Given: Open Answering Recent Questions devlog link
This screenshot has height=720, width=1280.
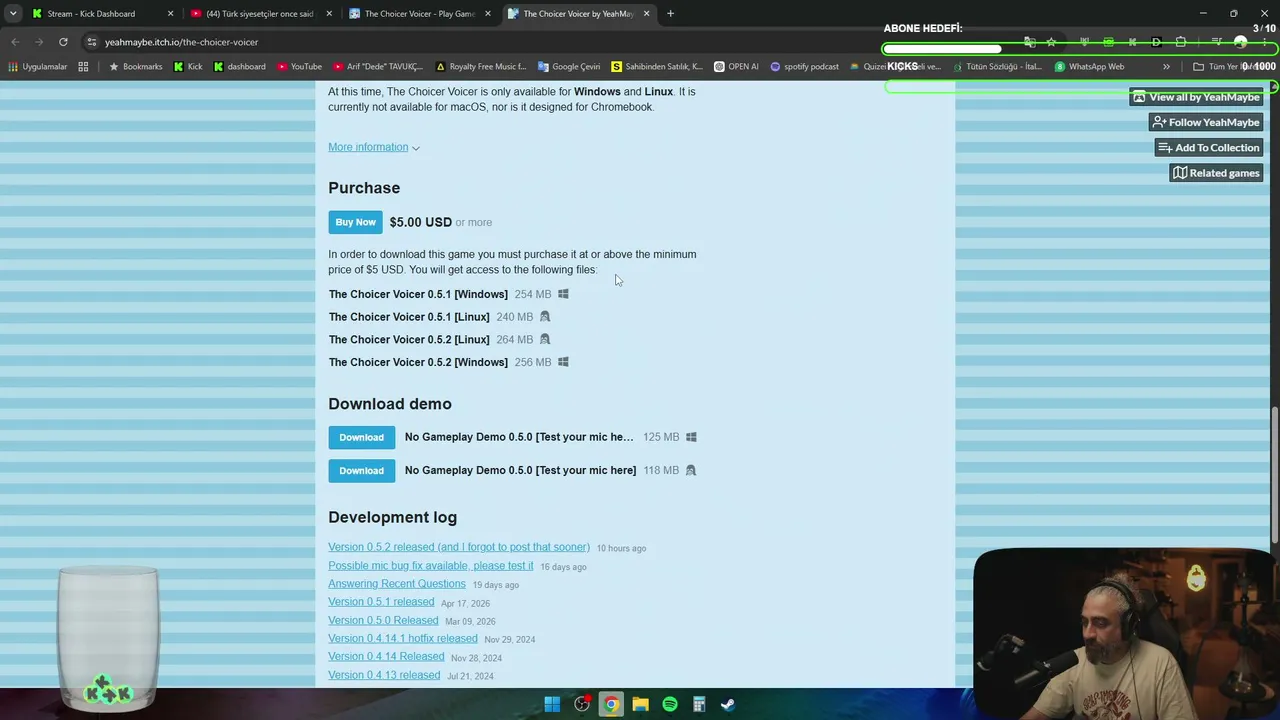Looking at the screenshot, I should click(397, 584).
